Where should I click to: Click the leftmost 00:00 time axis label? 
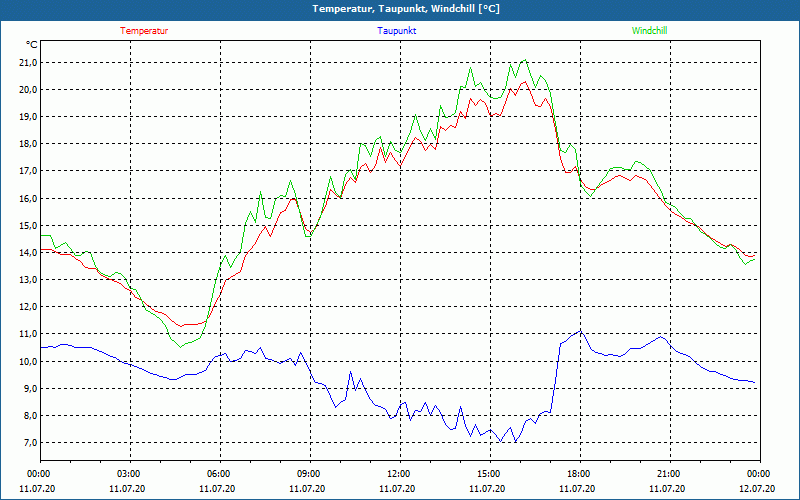pos(39,474)
